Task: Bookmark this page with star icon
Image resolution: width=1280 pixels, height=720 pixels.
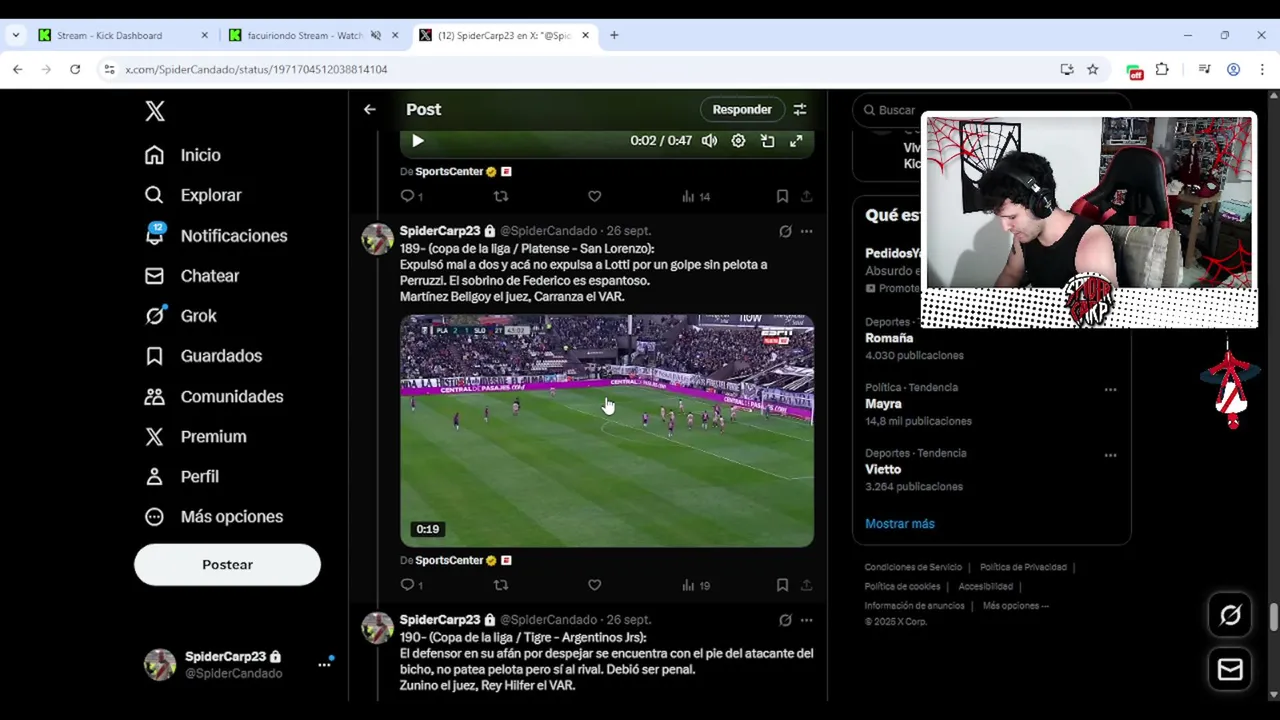Action: pyautogui.click(x=1093, y=69)
